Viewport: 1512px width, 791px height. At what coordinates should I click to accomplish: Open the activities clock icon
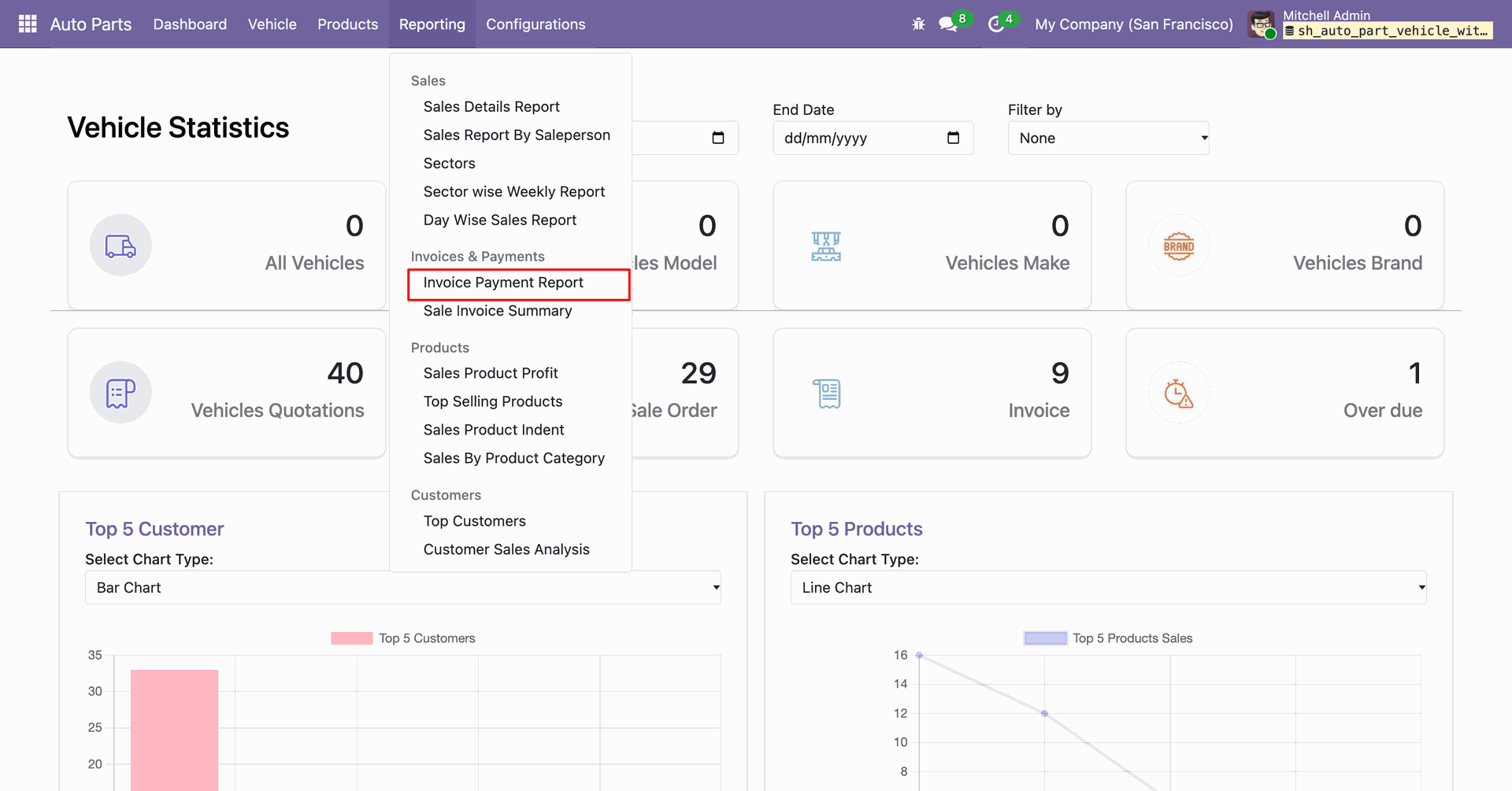[x=996, y=24]
